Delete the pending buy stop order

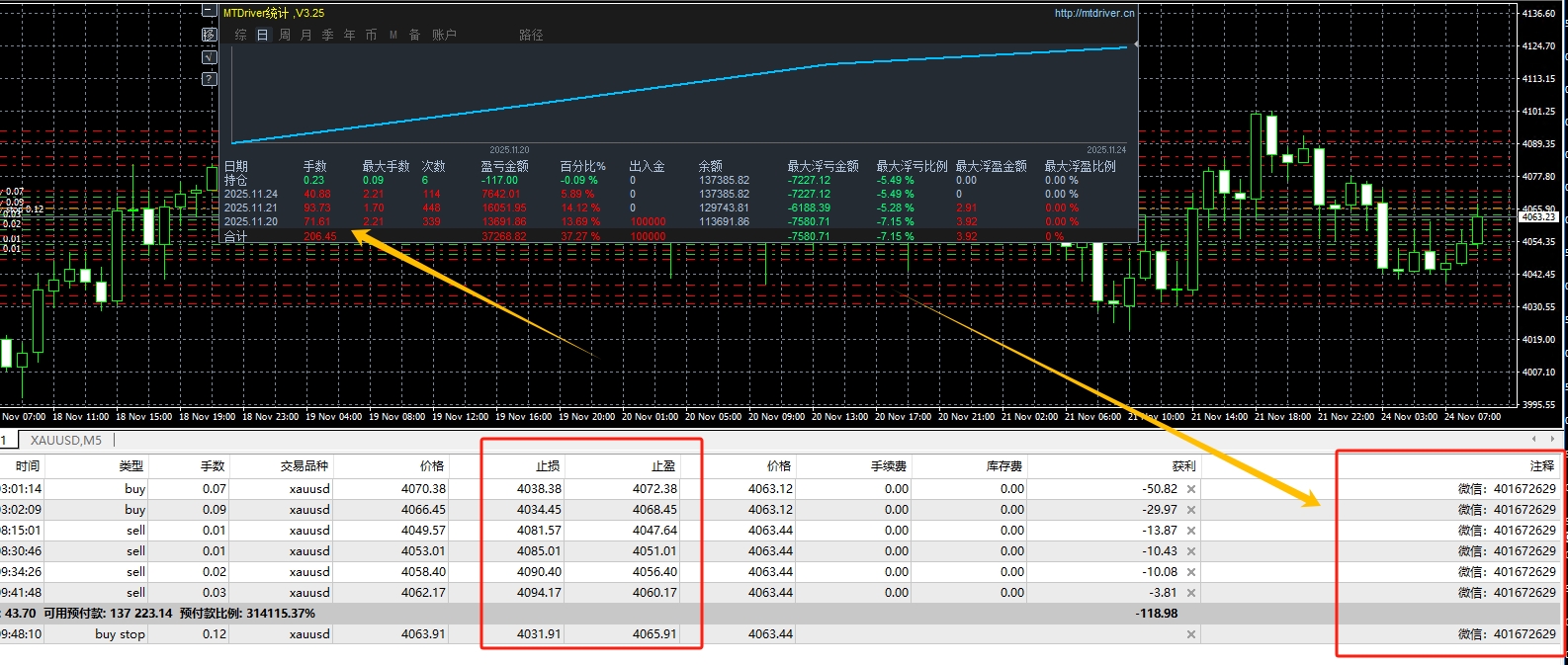click(x=1191, y=634)
